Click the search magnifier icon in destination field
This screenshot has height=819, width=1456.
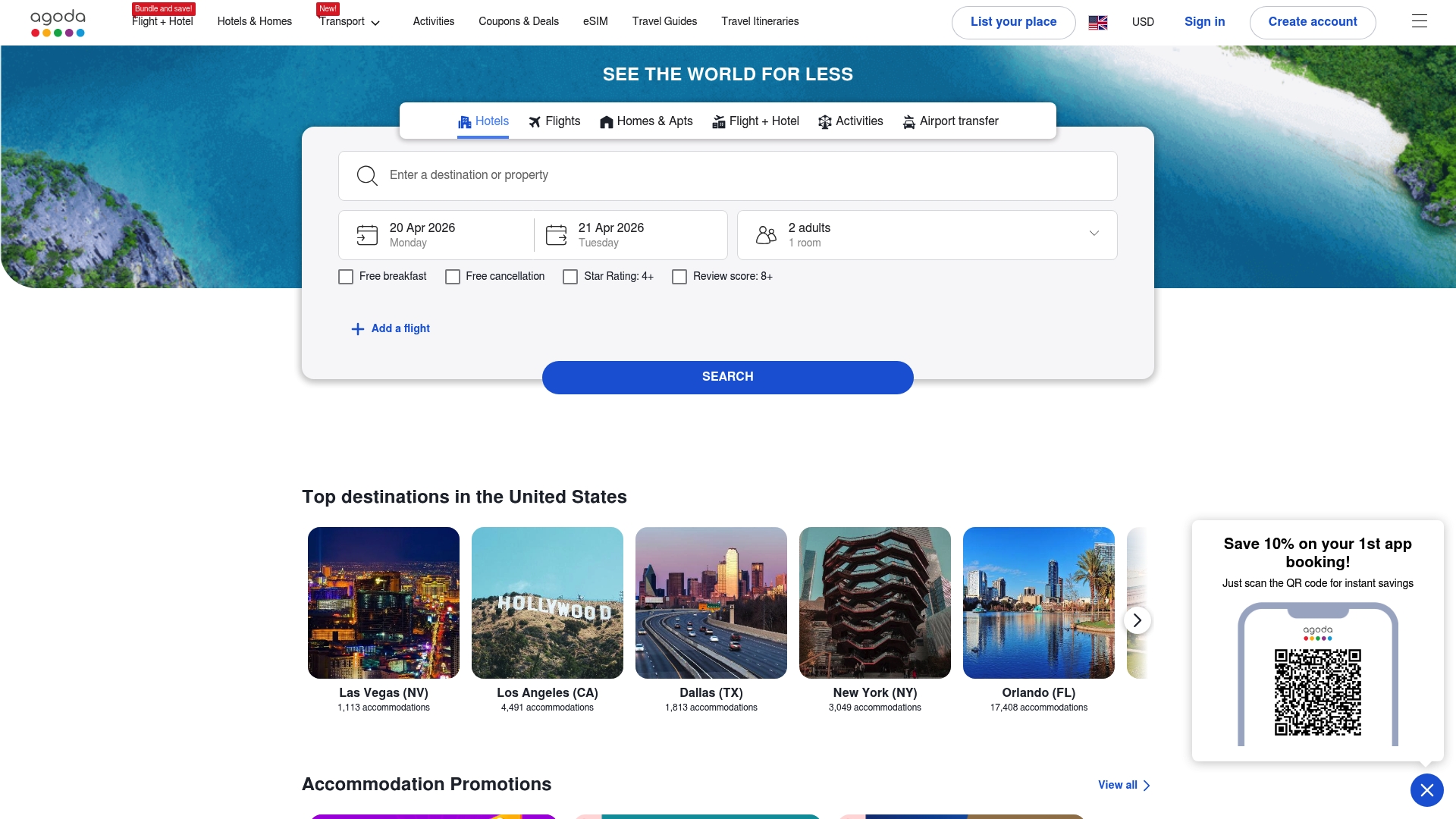point(367,175)
